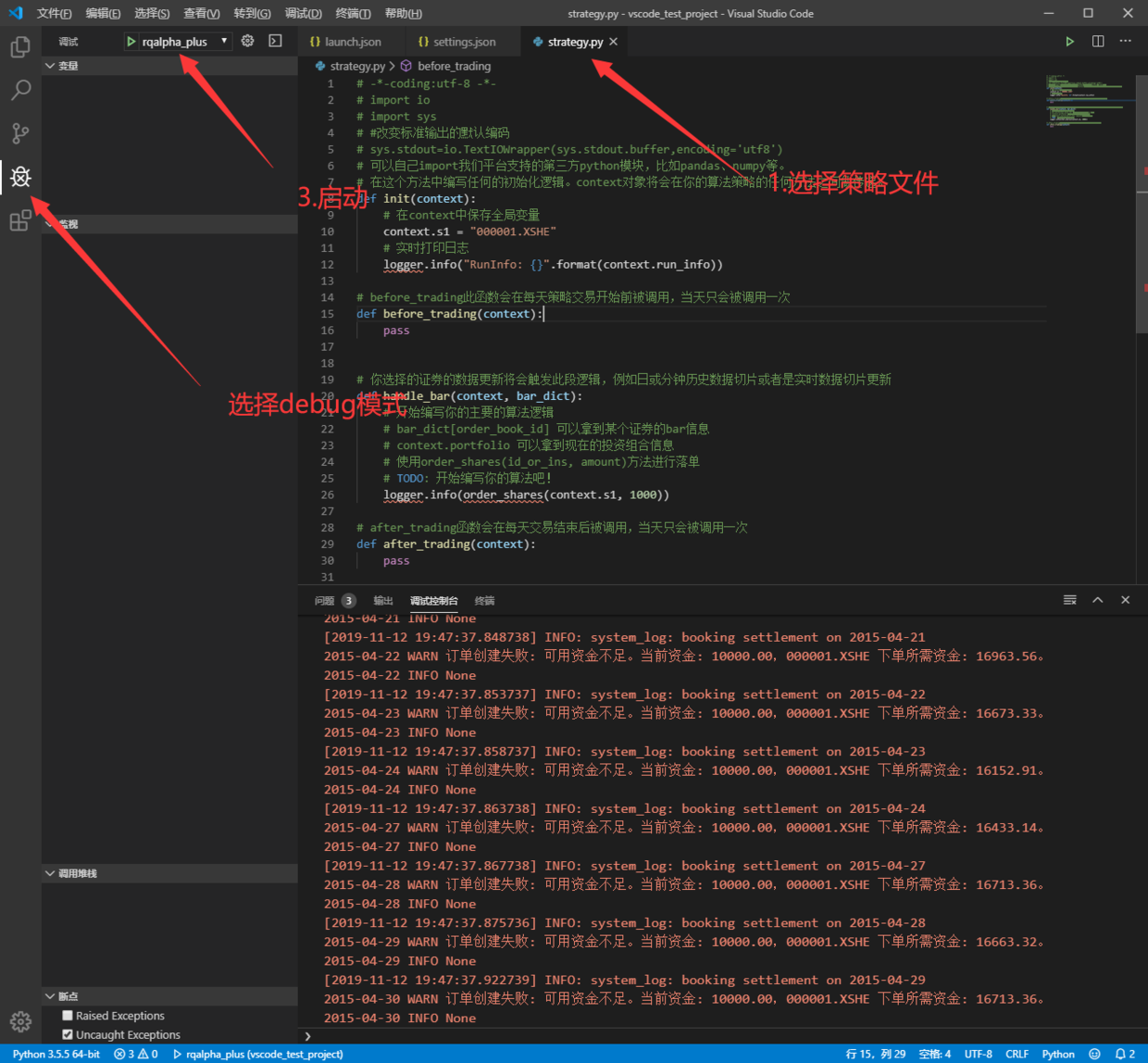Open the 转到(G) menu
This screenshot has height=1063, width=1148.
click(x=252, y=13)
